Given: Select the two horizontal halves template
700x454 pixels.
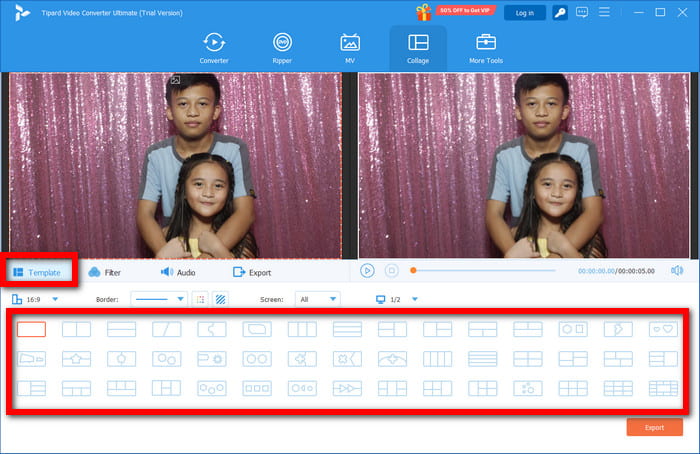Looking at the screenshot, I should point(121,329).
